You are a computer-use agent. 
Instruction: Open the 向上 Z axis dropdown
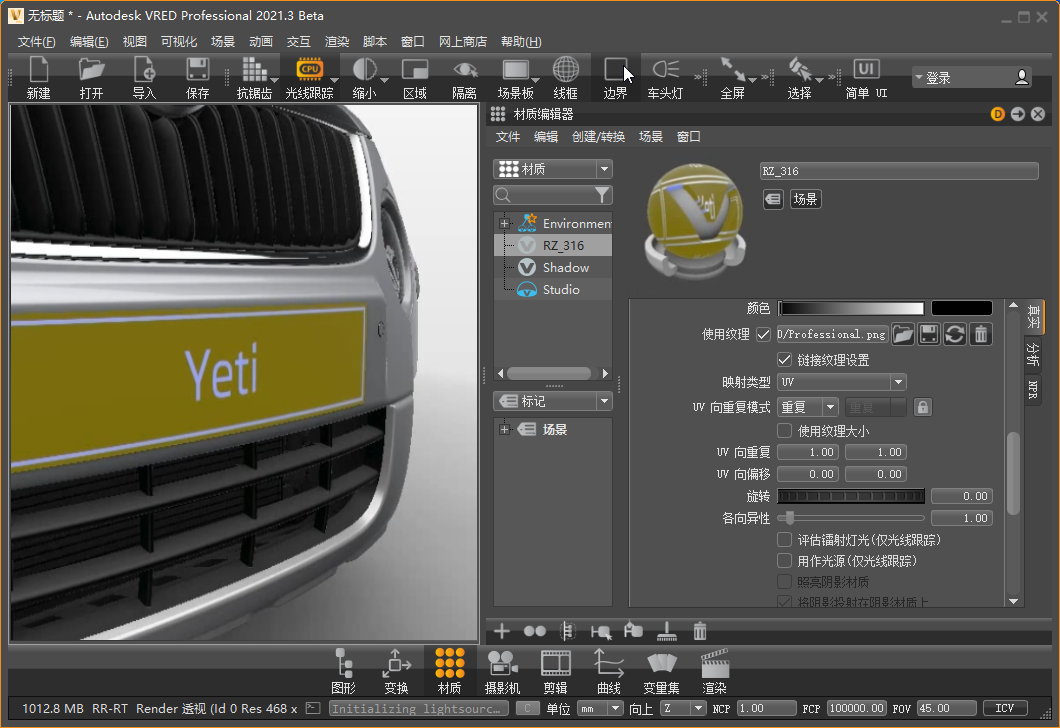click(x=683, y=708)
